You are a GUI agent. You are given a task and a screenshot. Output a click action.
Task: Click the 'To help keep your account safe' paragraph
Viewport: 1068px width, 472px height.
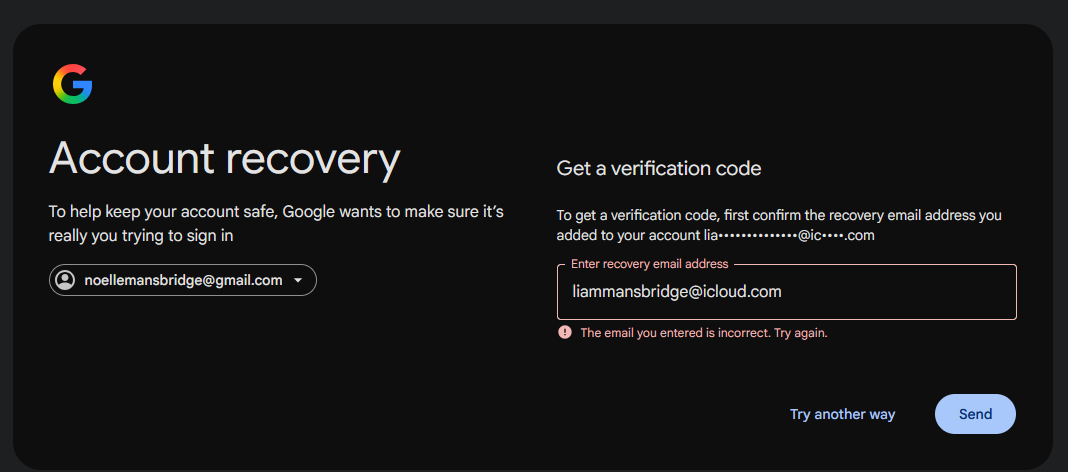[277, 223]
